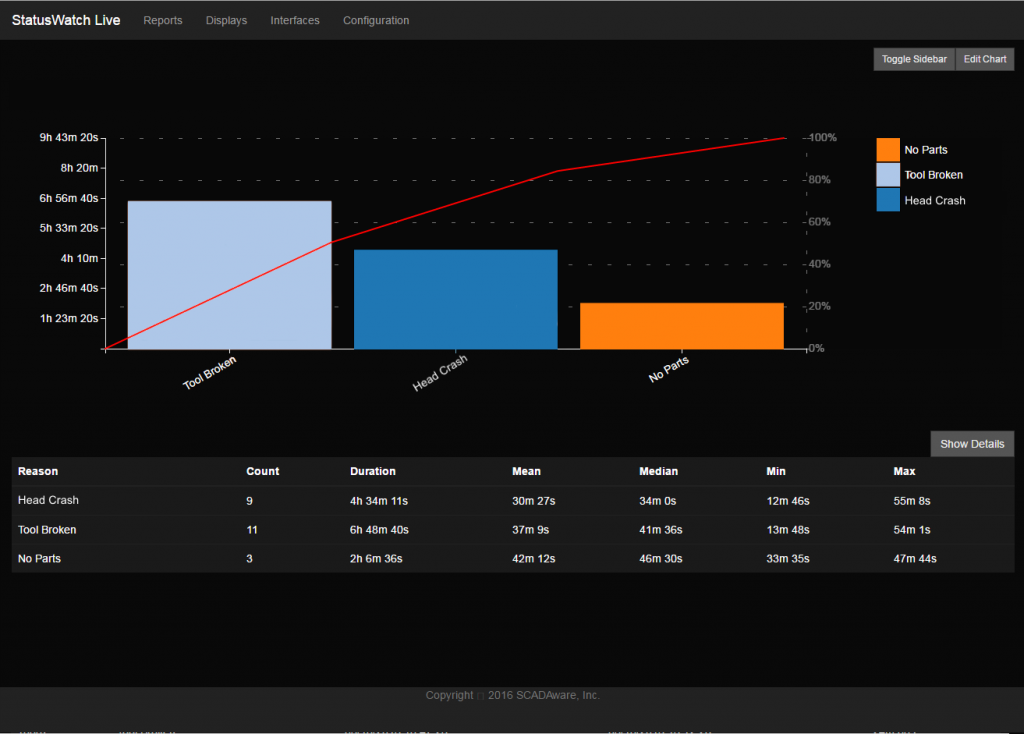
Task: Go to StatusWatch Live home
Action: pyautogui.click(x=65, y=20)
